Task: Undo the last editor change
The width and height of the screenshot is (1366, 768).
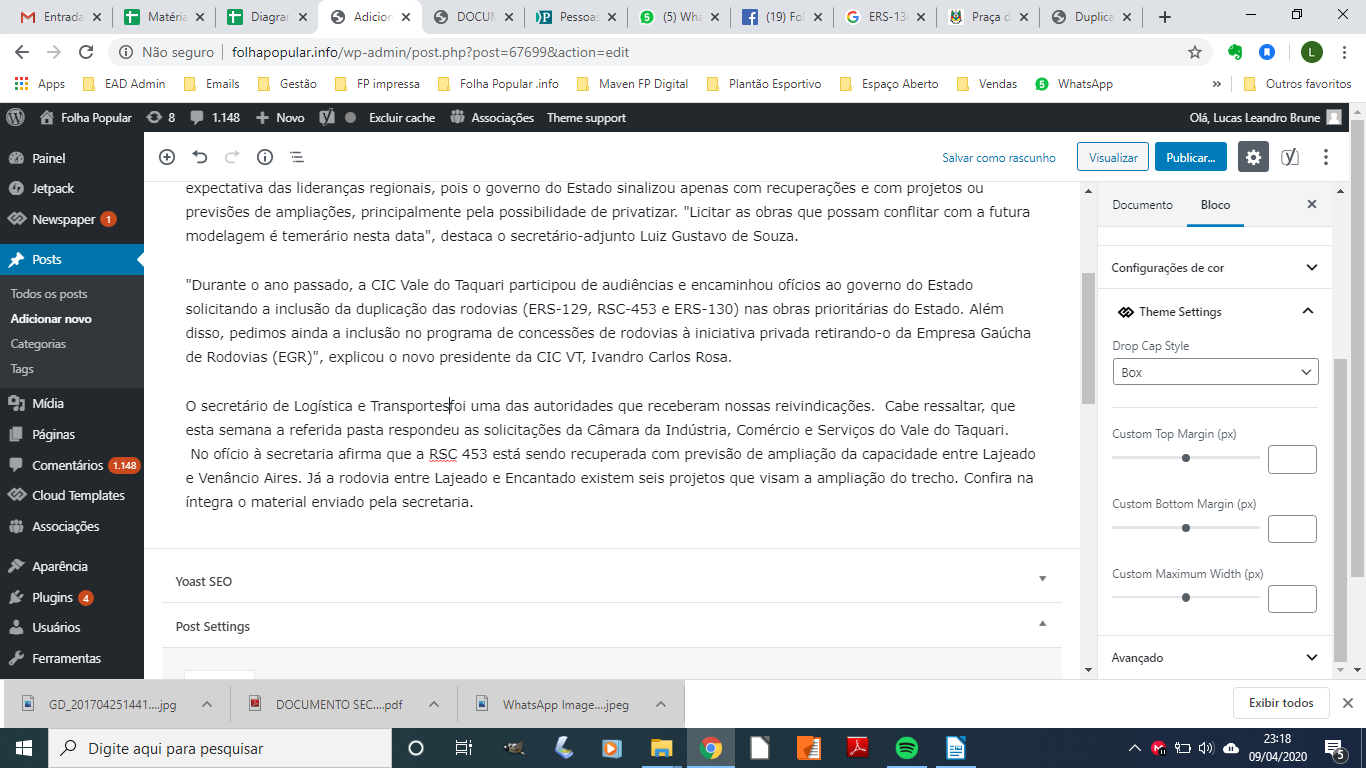Action: (x=200, y=157)
